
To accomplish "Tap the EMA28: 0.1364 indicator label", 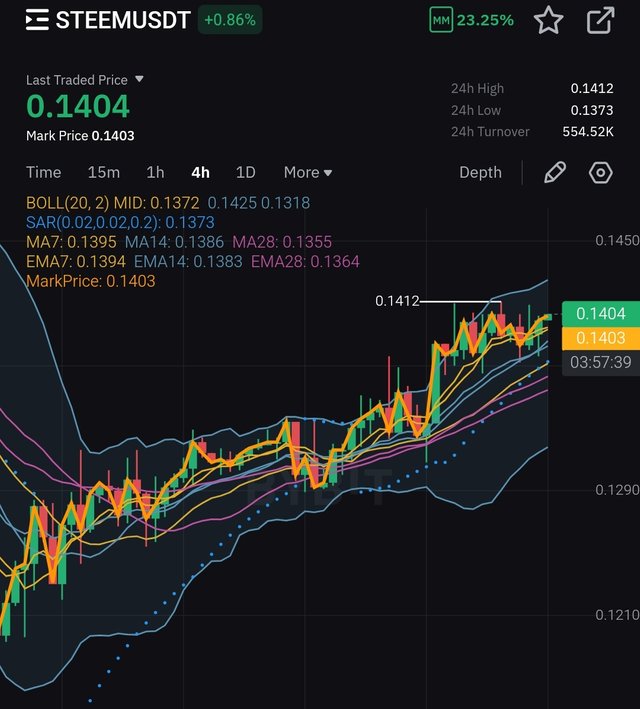I will pos(305,261).
